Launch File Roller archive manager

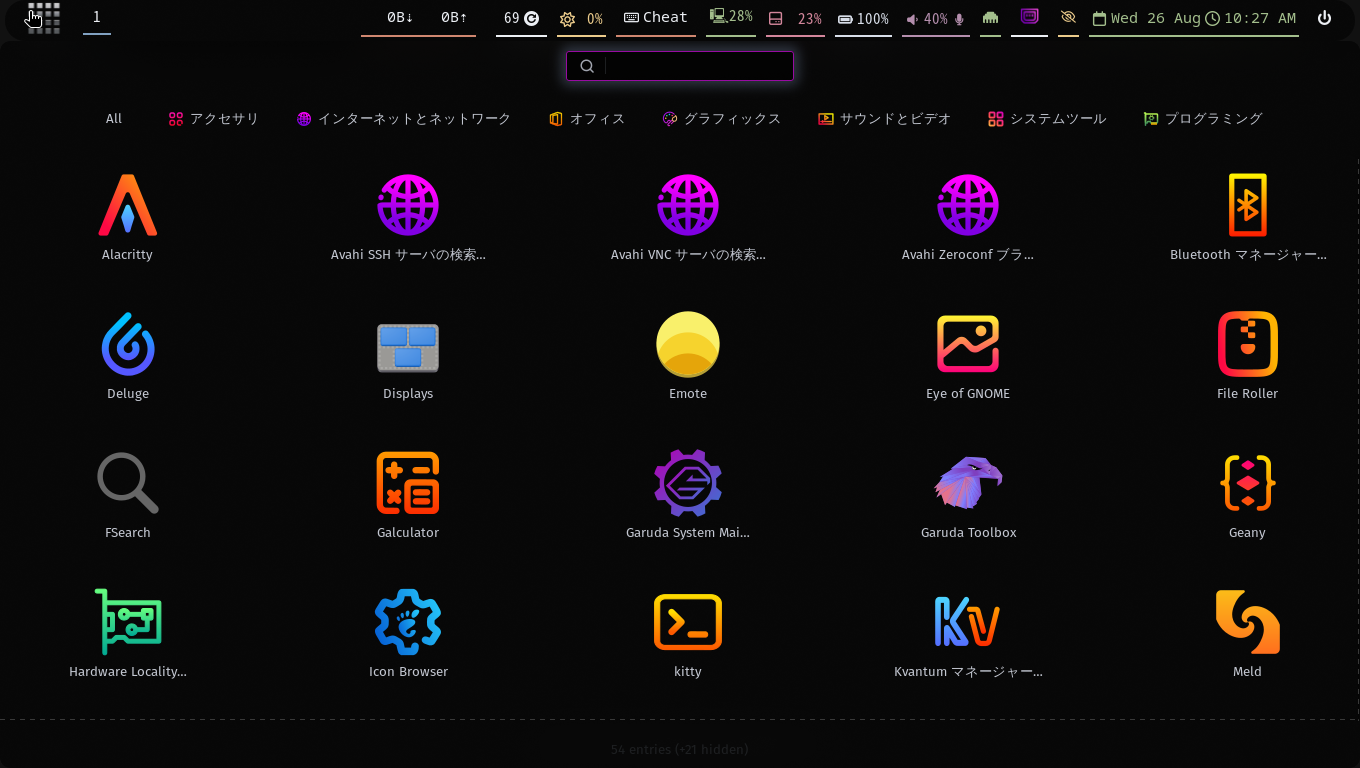pos(1248,357)
